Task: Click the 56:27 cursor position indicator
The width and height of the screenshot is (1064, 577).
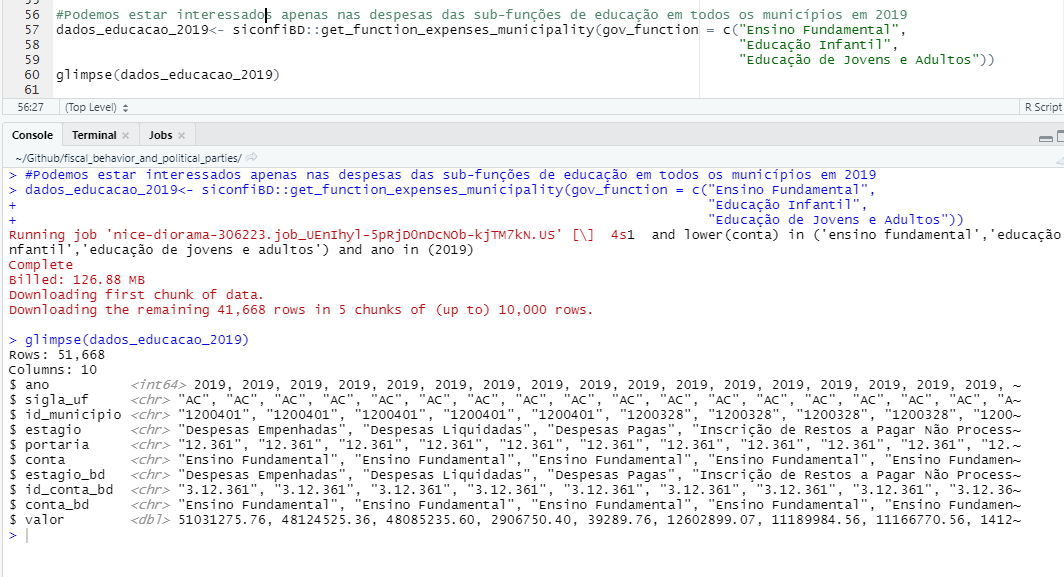Action: tap(31, 107)
